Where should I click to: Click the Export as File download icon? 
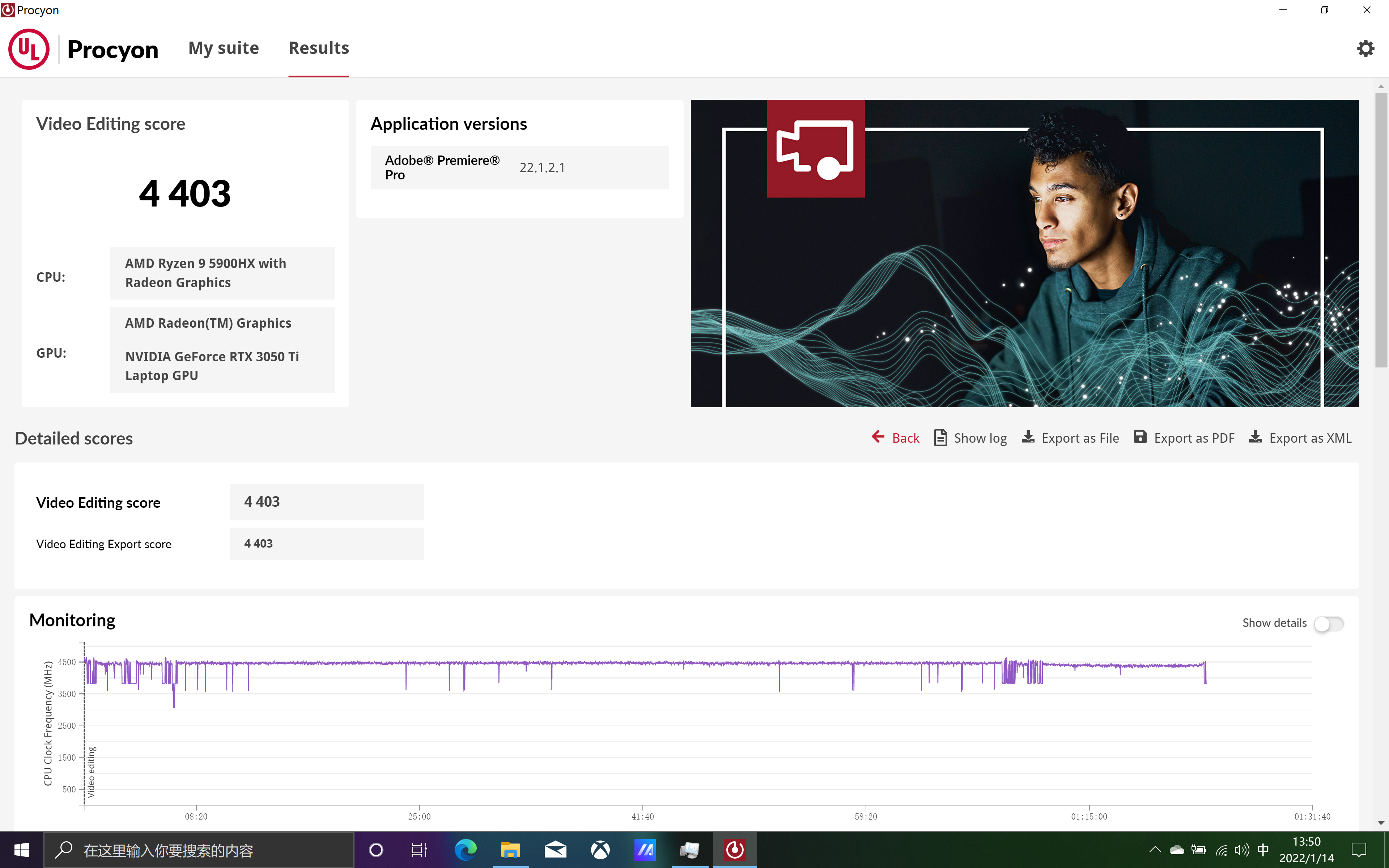[1028, 438]
